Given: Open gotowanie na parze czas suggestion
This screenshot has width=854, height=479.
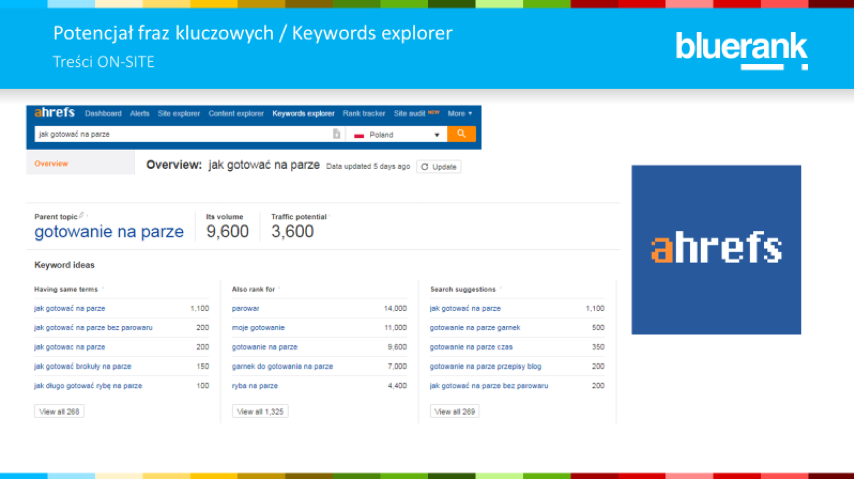Looking at the screenshot, I should click(471, 347).
